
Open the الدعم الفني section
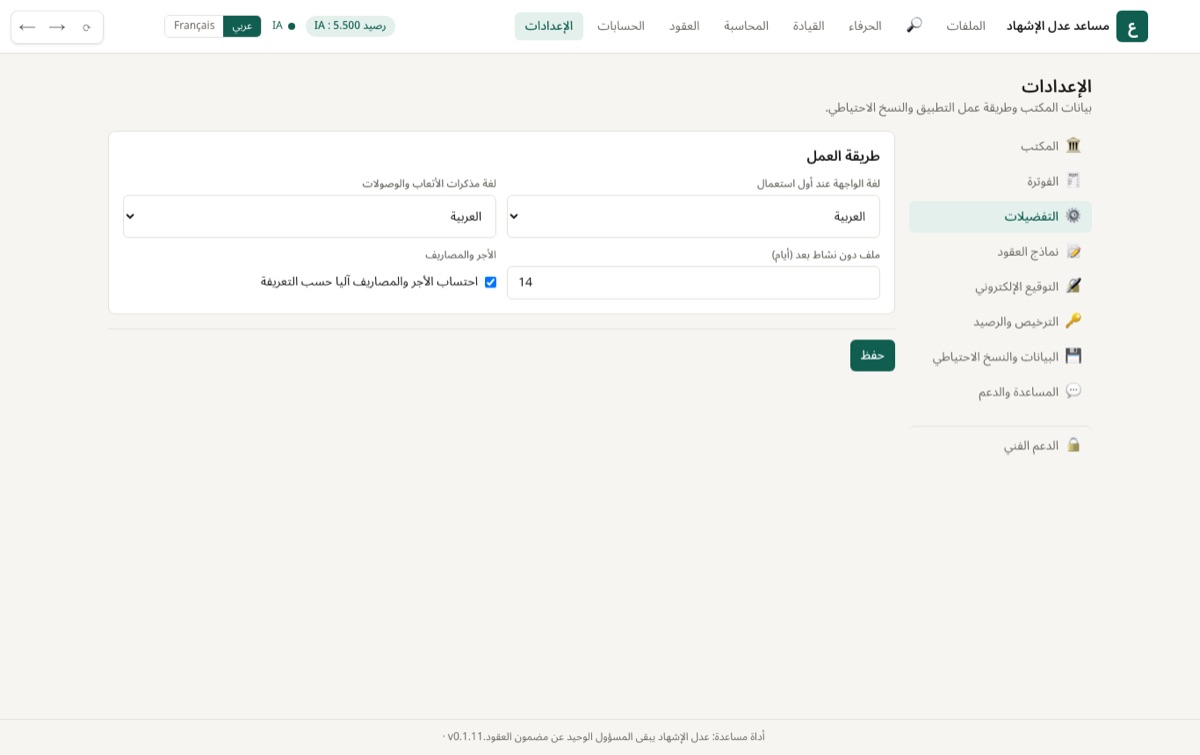pos(1000,445)
